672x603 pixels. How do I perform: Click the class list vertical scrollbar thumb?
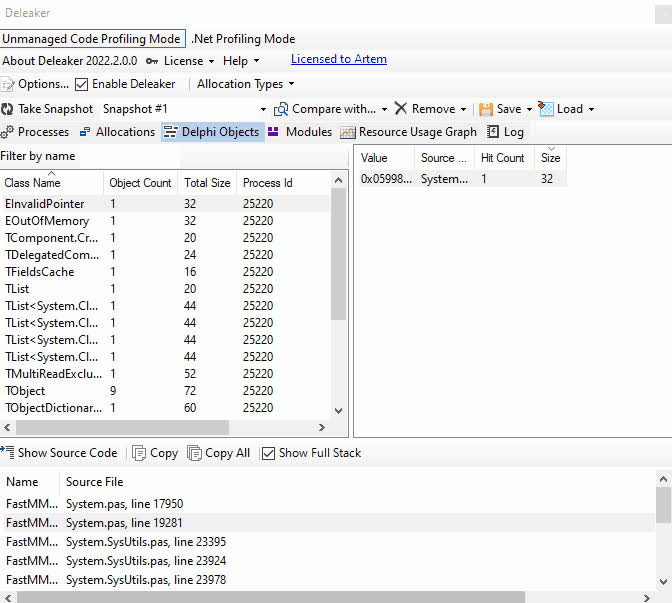point(339,254)
